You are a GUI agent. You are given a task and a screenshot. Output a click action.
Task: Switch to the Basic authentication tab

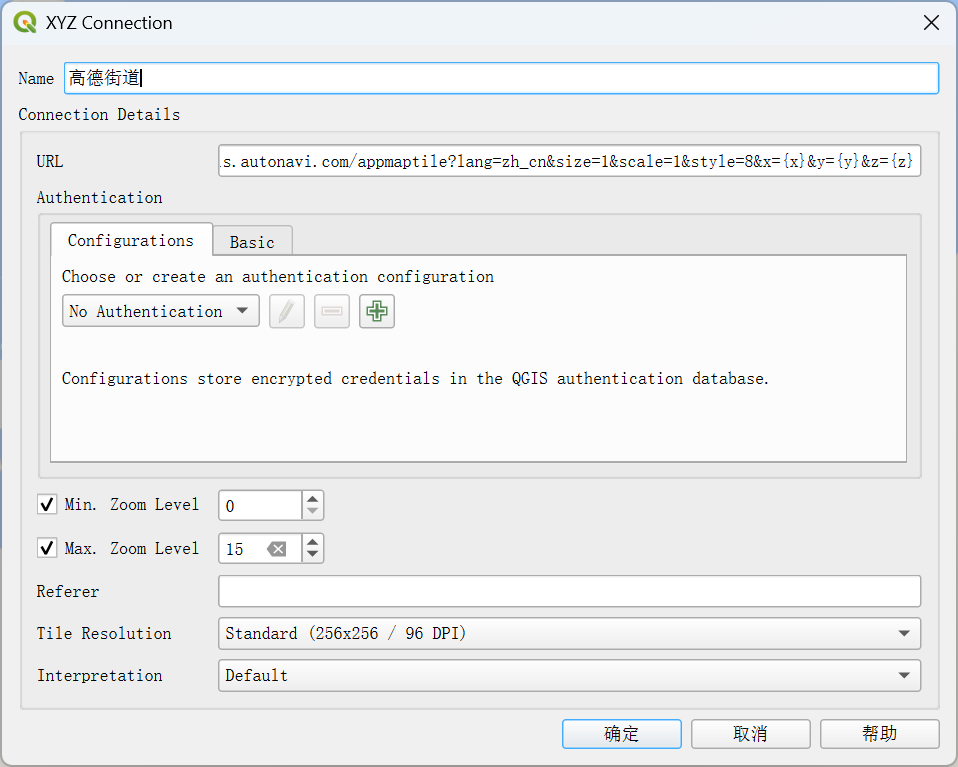pyautogui.click(x=252, y=242)
